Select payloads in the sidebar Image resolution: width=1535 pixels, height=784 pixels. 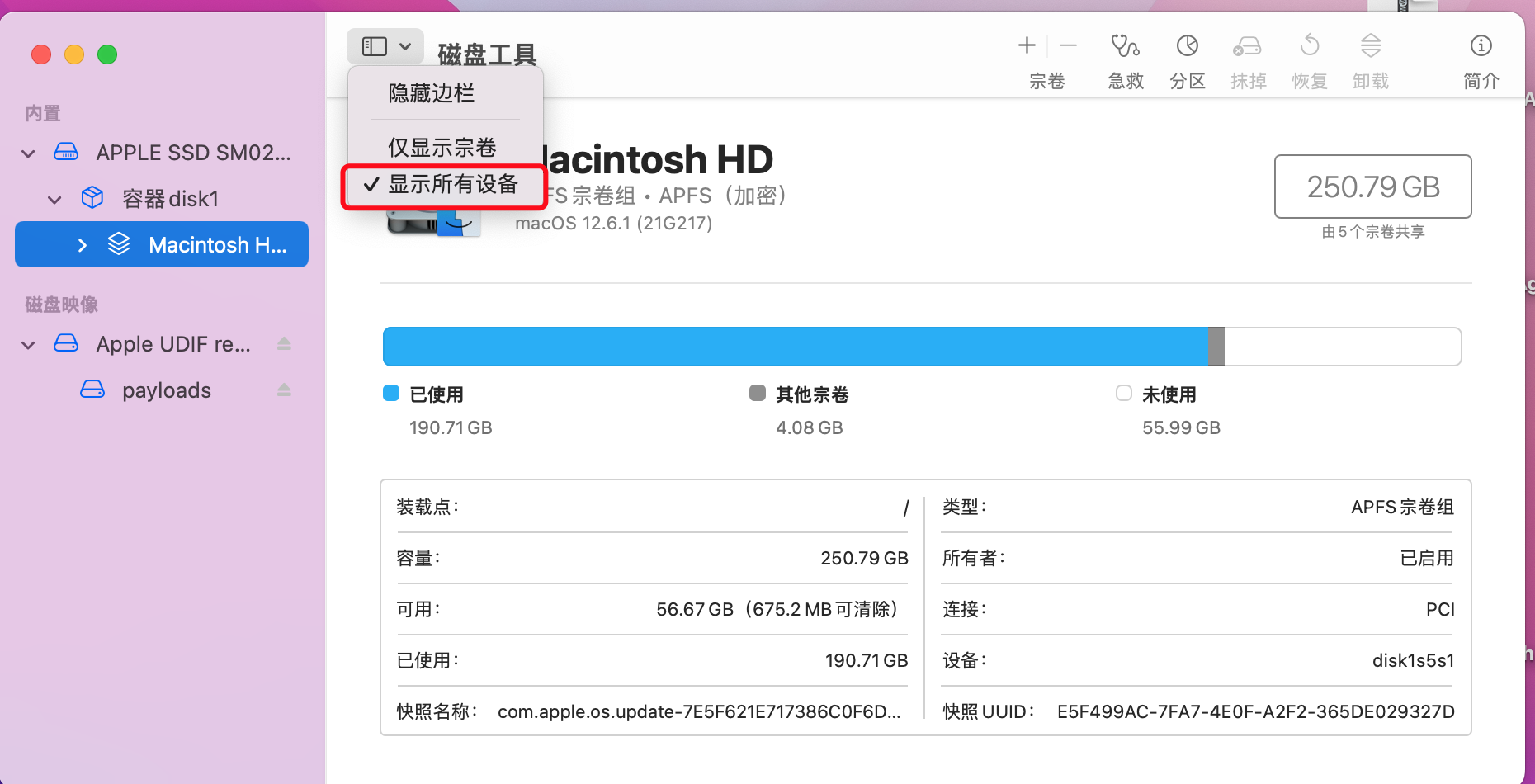166,390
